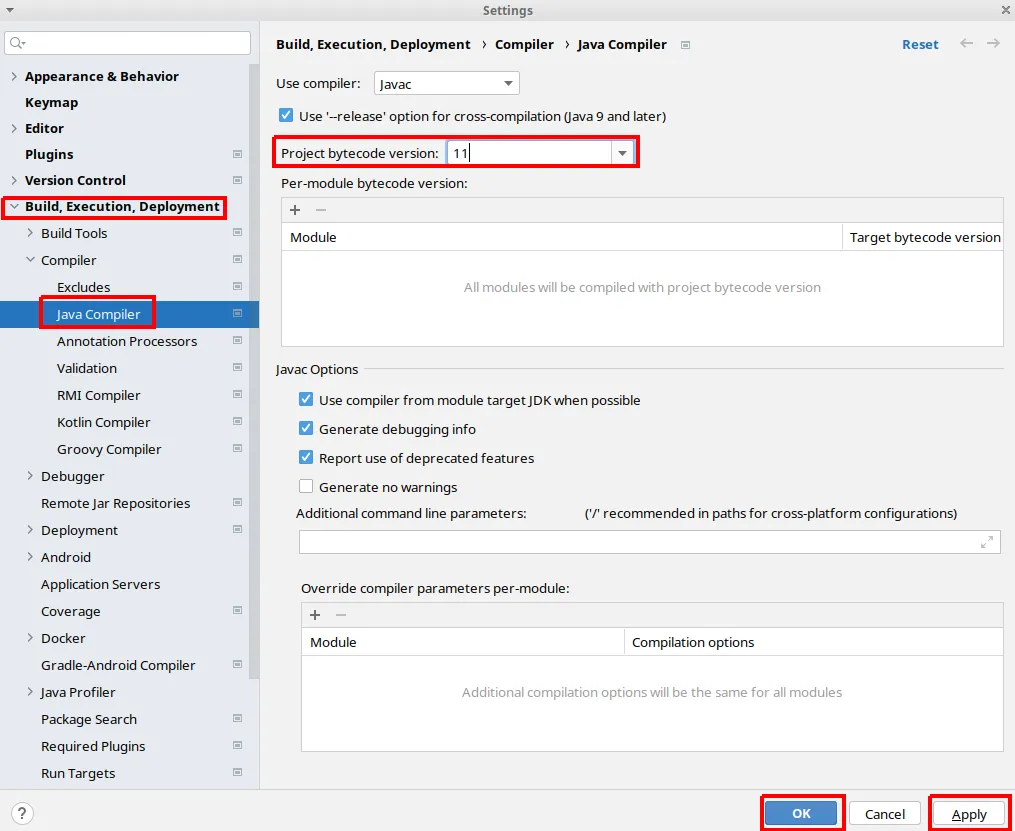This screenshot has width=1015, height=831.
Task: Click the project icon beside Kotlin Compiler
Action: point(238,422)
